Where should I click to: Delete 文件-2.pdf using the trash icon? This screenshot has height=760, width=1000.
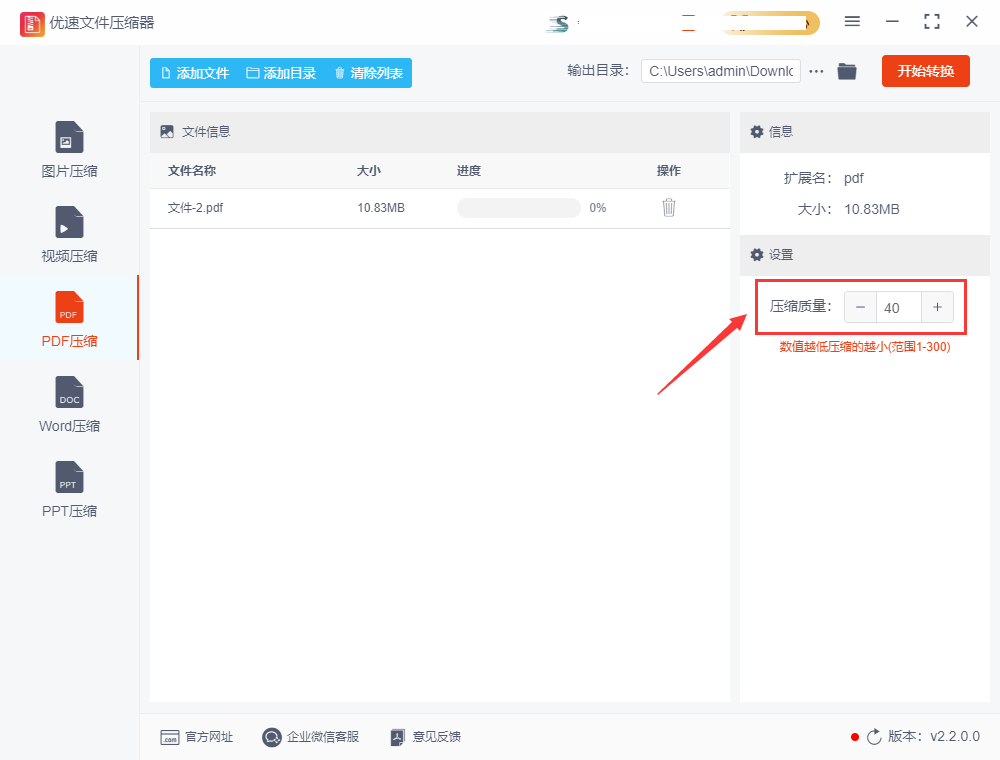[x=668, y=207]
